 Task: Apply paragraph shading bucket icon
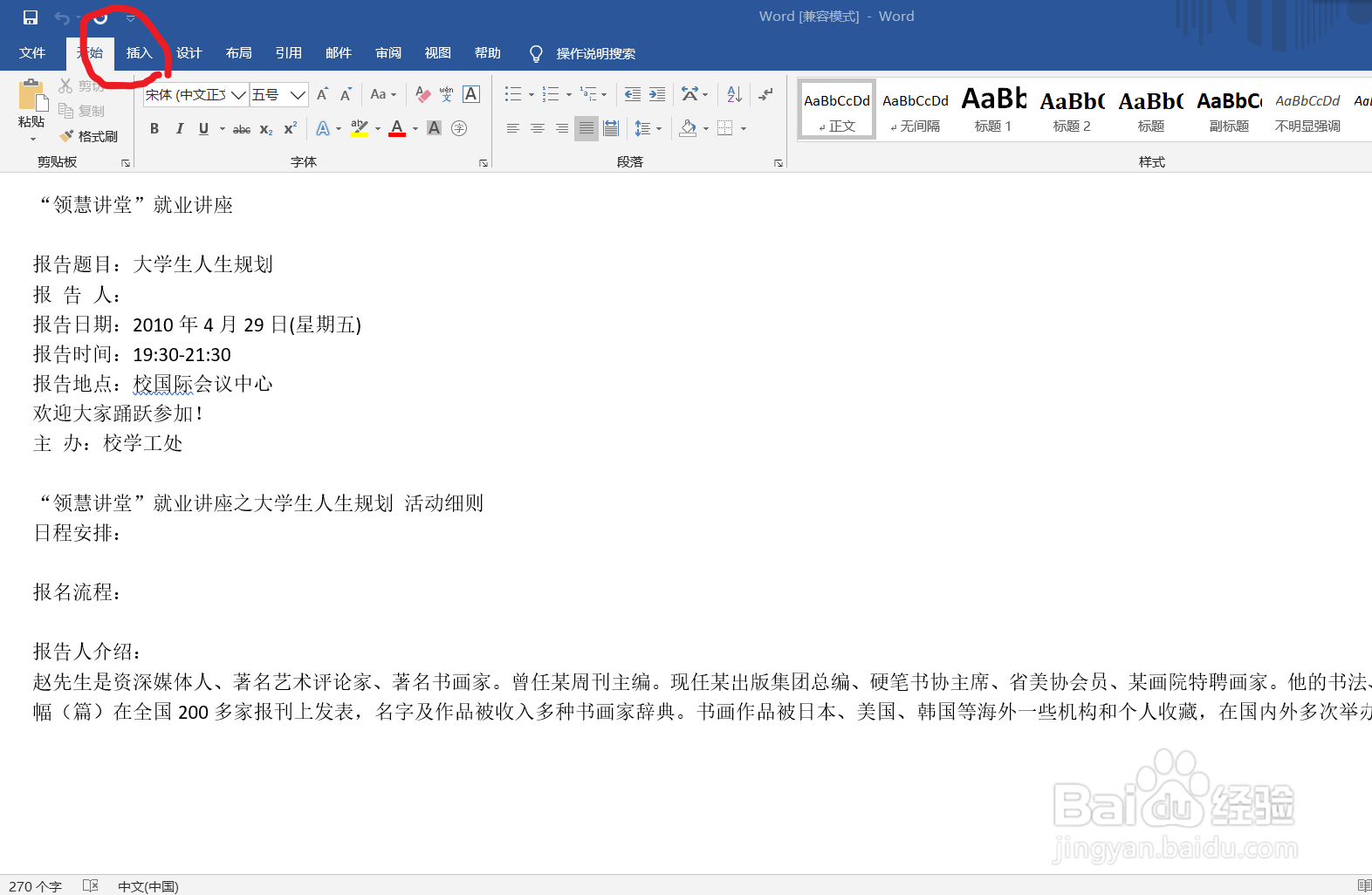point(689,128)
